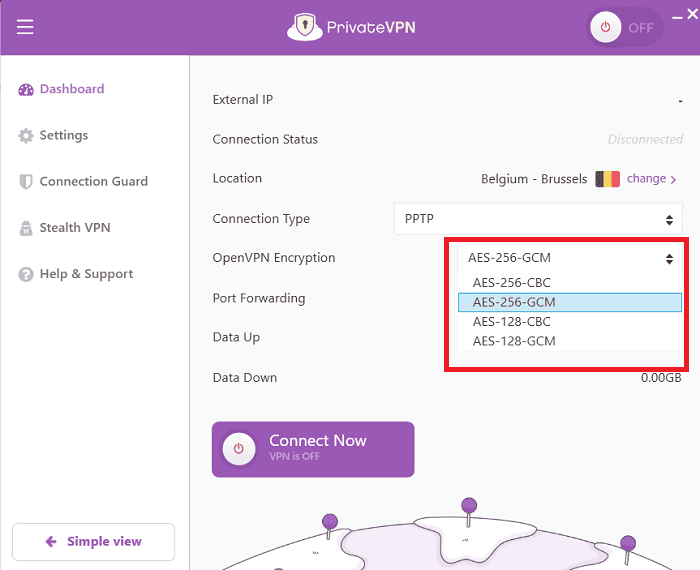Click the Stealth VPN icon
The image size is (700, 570).
tap(26, 228)
